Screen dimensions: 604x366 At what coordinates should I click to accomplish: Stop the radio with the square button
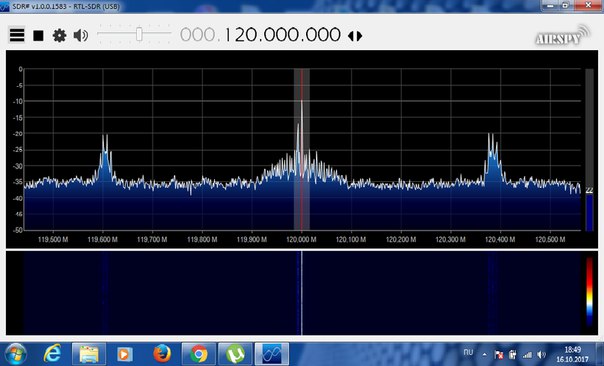tap(38, 36)
